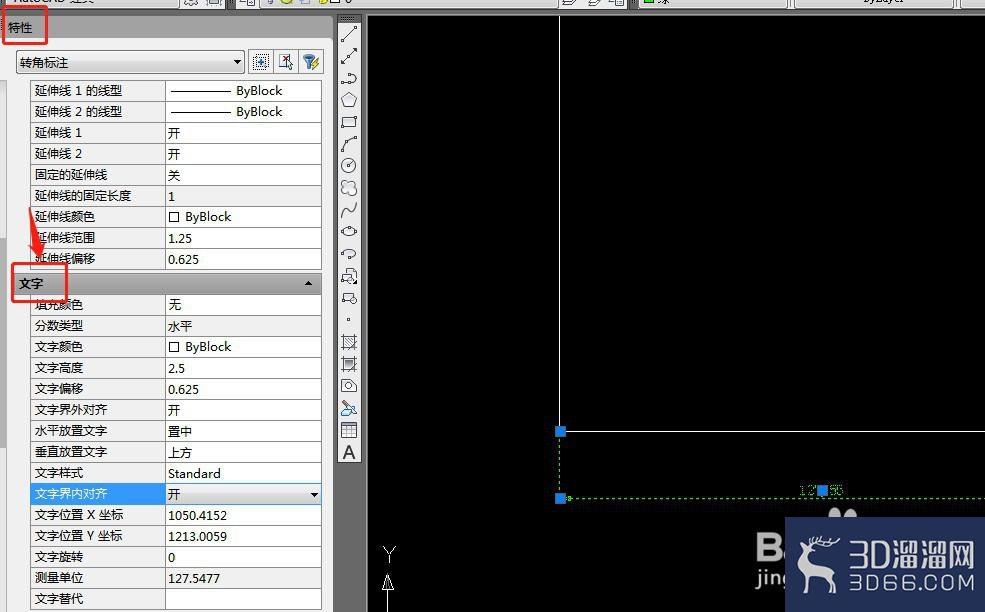
Task: Click the 垂直放置文字 value 上方
Action: [x=243, y=452]
